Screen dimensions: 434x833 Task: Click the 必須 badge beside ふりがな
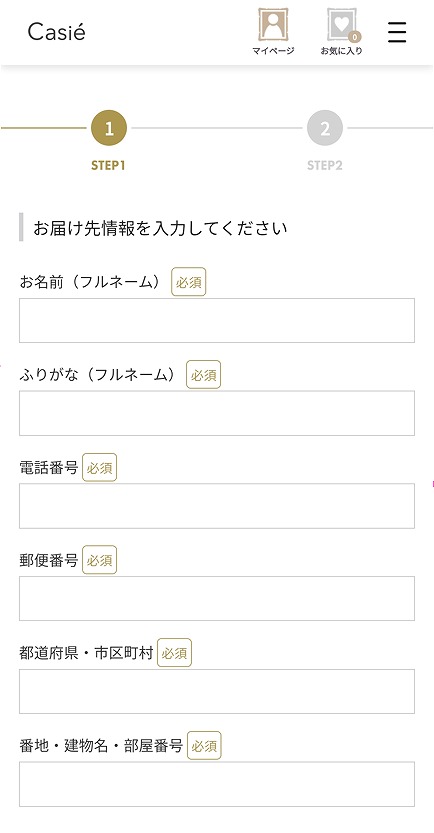pos(203,375)
